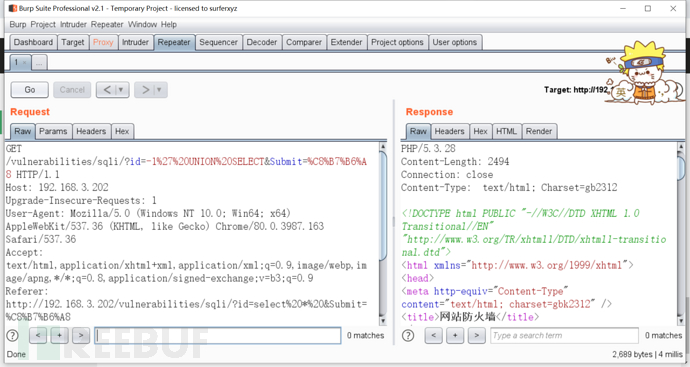
Task: Click previous match arrow in response search
Action: point(433,335)
